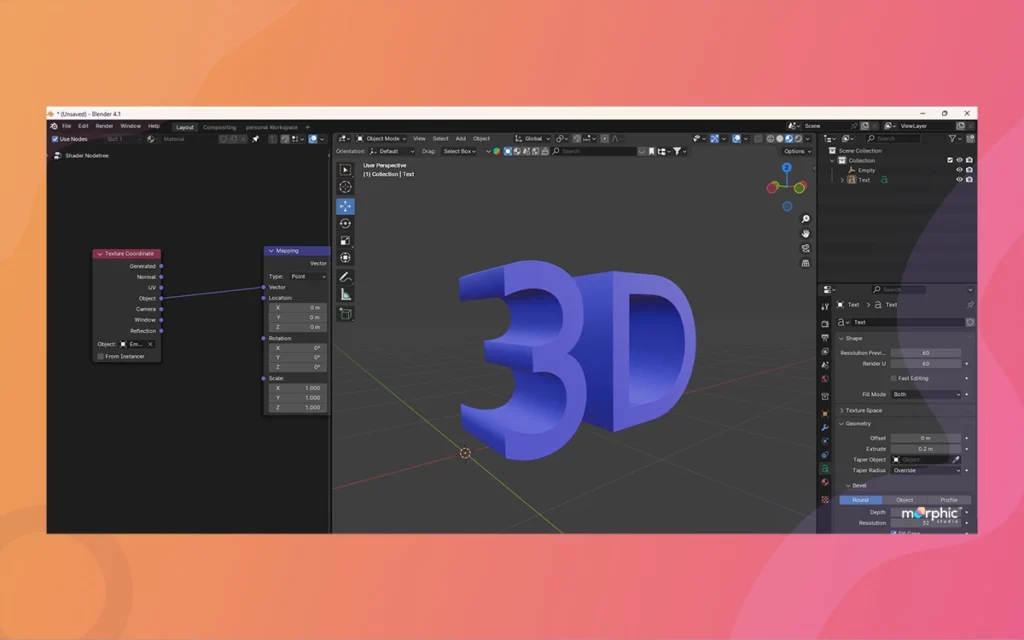The width and height of the screenshot is (1024, 640).
Task: Click the Object bevel mode button
Action: (904, 500)
